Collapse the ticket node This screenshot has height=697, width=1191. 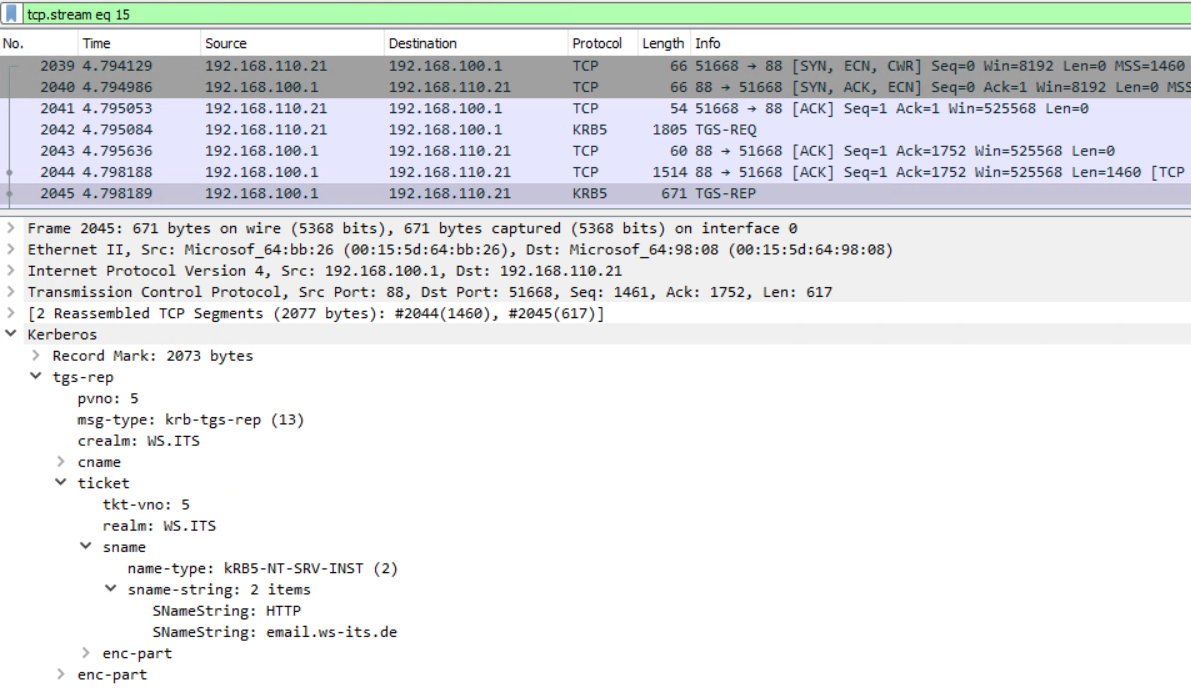click(x=61, y=483)
